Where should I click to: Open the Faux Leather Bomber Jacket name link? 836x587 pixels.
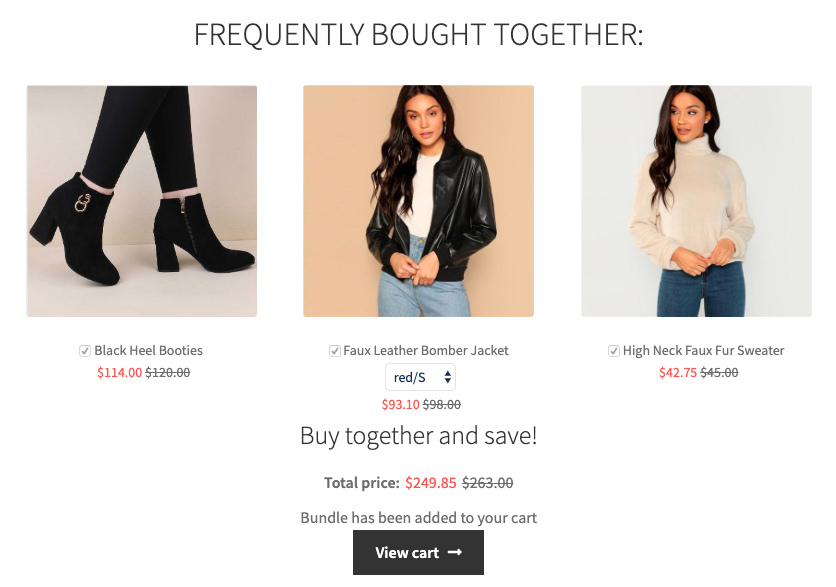pyautogui.click(x=425, y=351)
